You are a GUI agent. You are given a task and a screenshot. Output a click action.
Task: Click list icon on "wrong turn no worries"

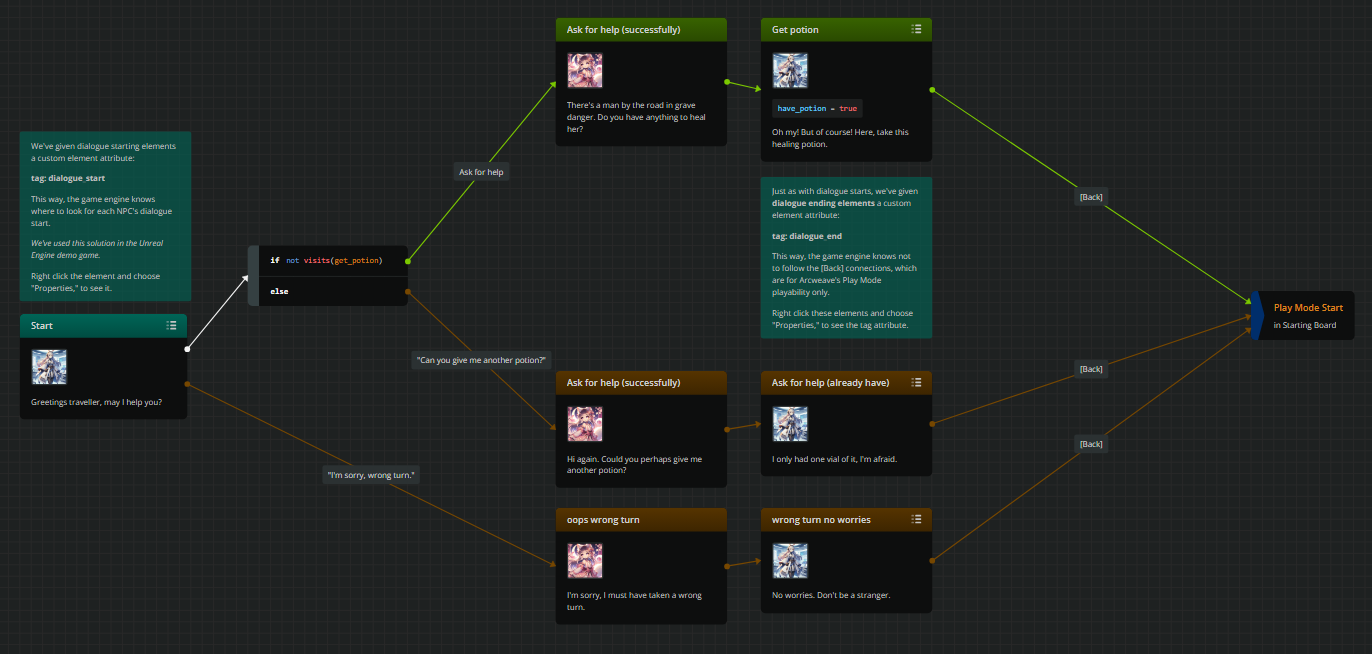pos(916,520)
